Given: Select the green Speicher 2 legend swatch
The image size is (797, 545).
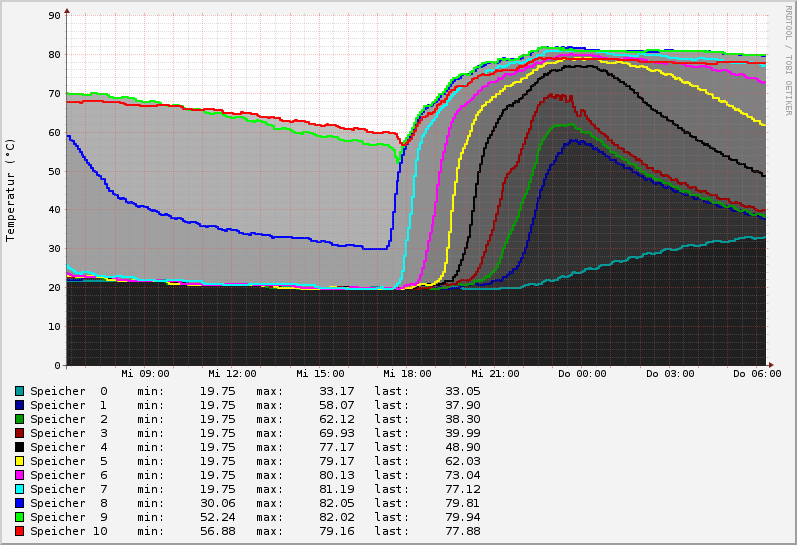Looking at the screenshot, I should 20,419.
